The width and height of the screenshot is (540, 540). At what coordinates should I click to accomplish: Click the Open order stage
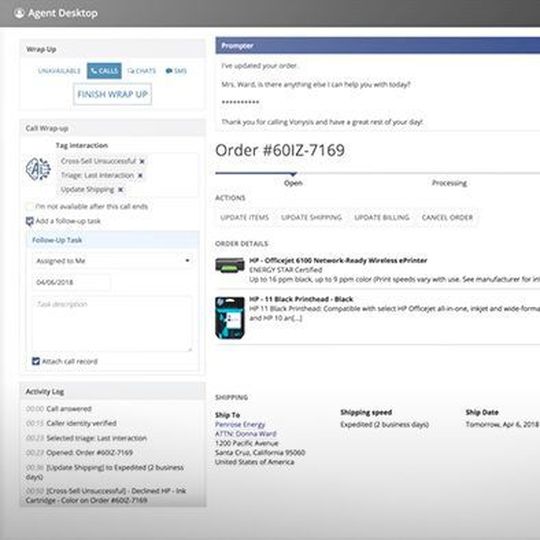pyautogui.click(x=293, y=183)
